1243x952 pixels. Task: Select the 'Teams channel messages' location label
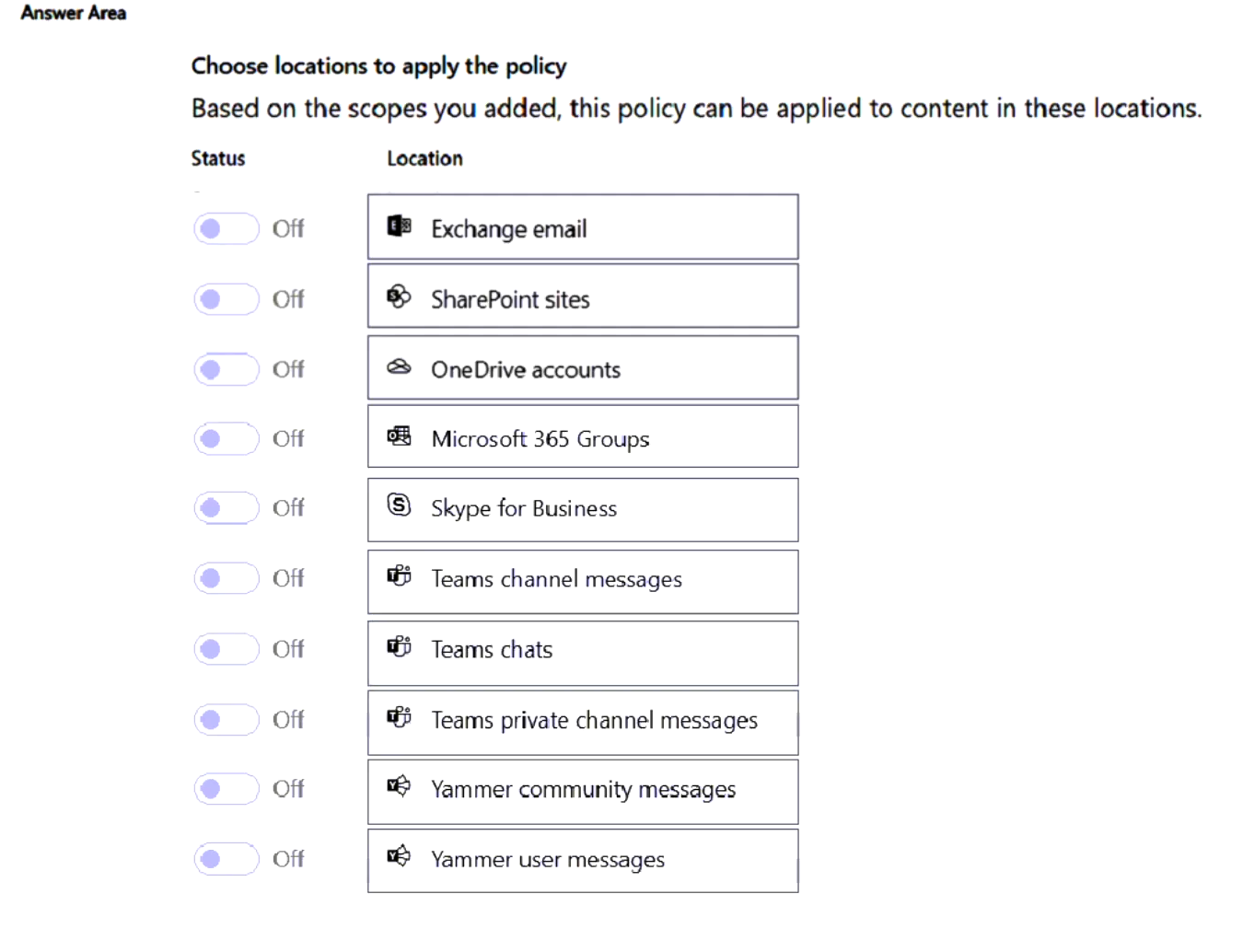557,579
